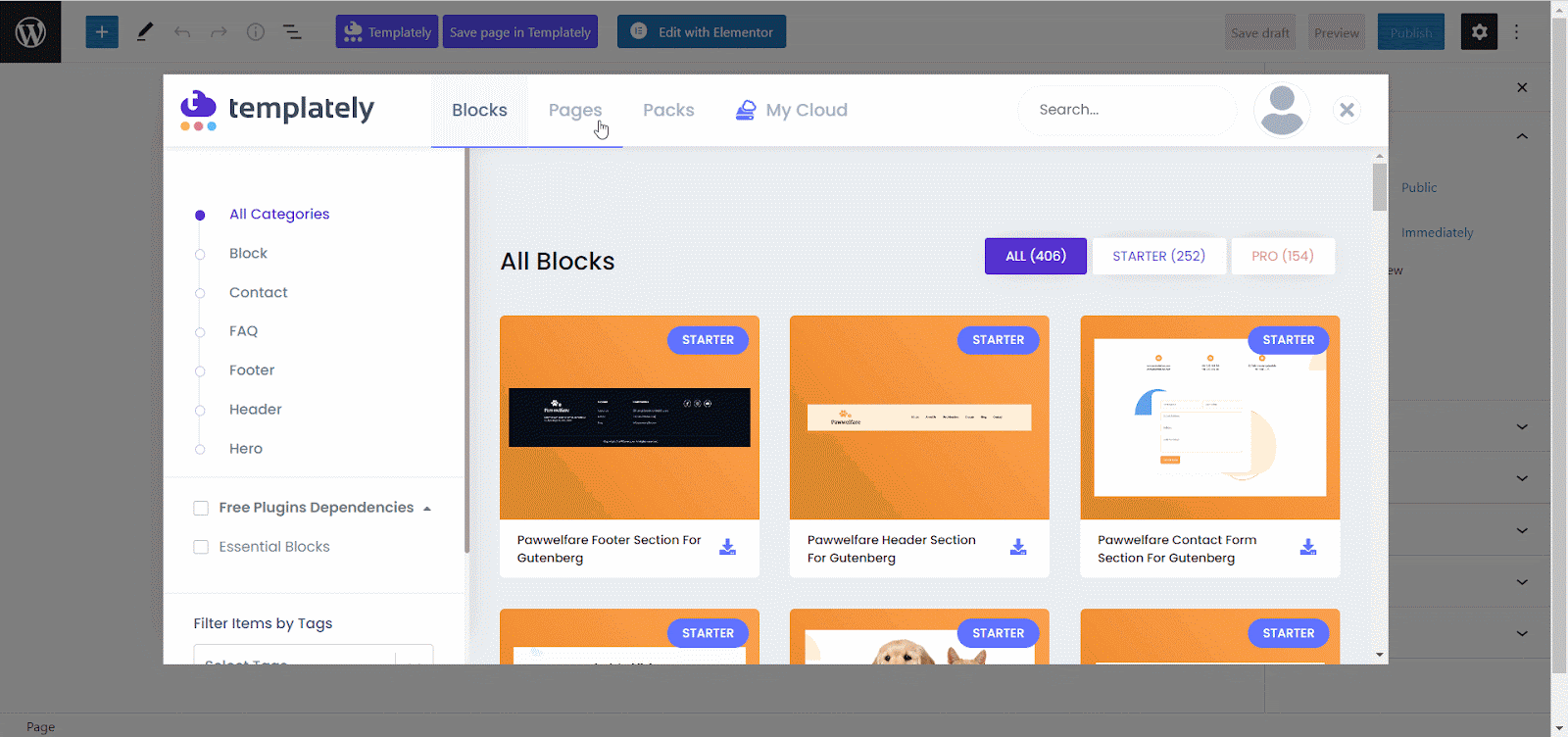The width and height of the screenshot is (1568, 737).
Task: Open Pawwelfare Header Section thumbnail
Action: (x=919, y=418)
